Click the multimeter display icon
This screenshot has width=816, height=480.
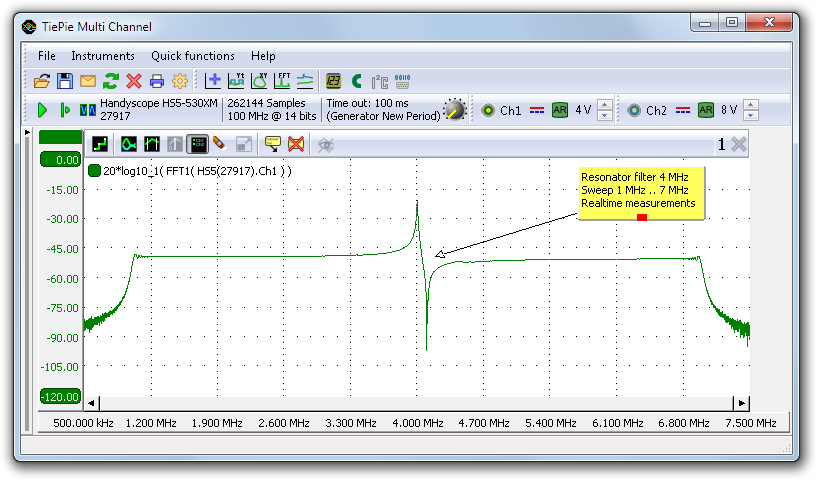pyautogui.click(x=333, y=81)
